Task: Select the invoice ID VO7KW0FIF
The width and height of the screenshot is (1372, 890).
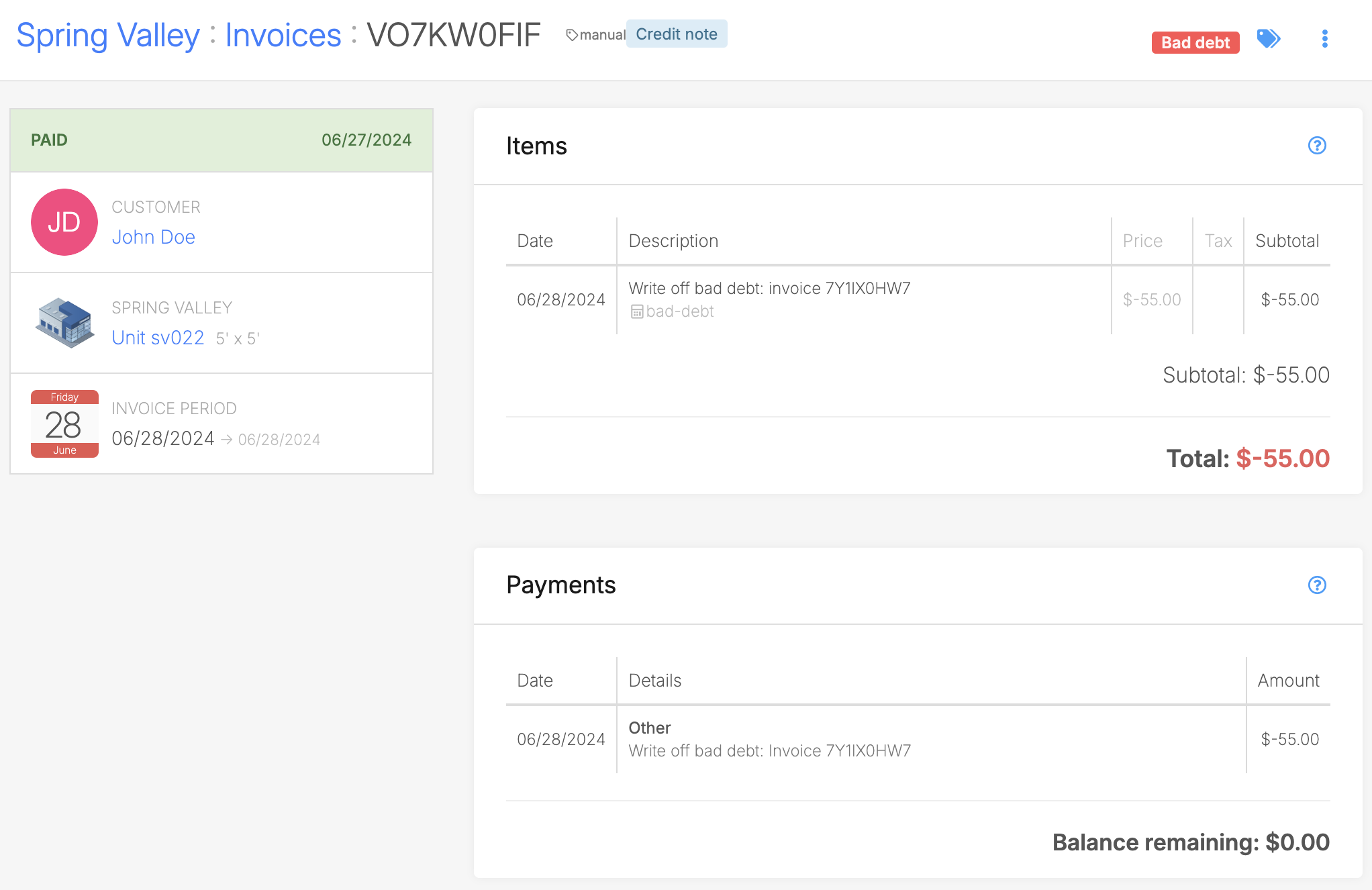Action: (454, 35)
